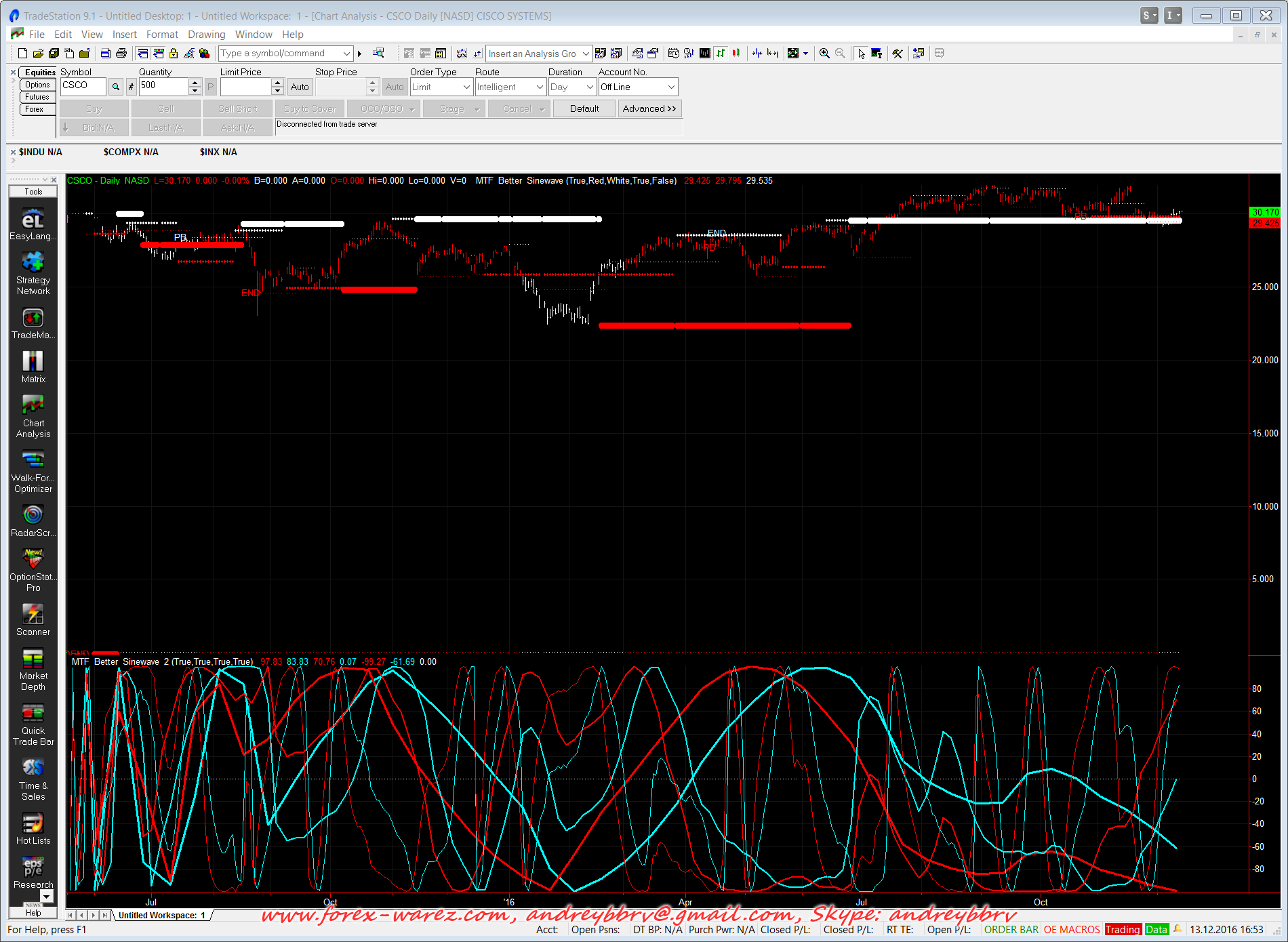Open the Drawing menu

coord(206,35)
